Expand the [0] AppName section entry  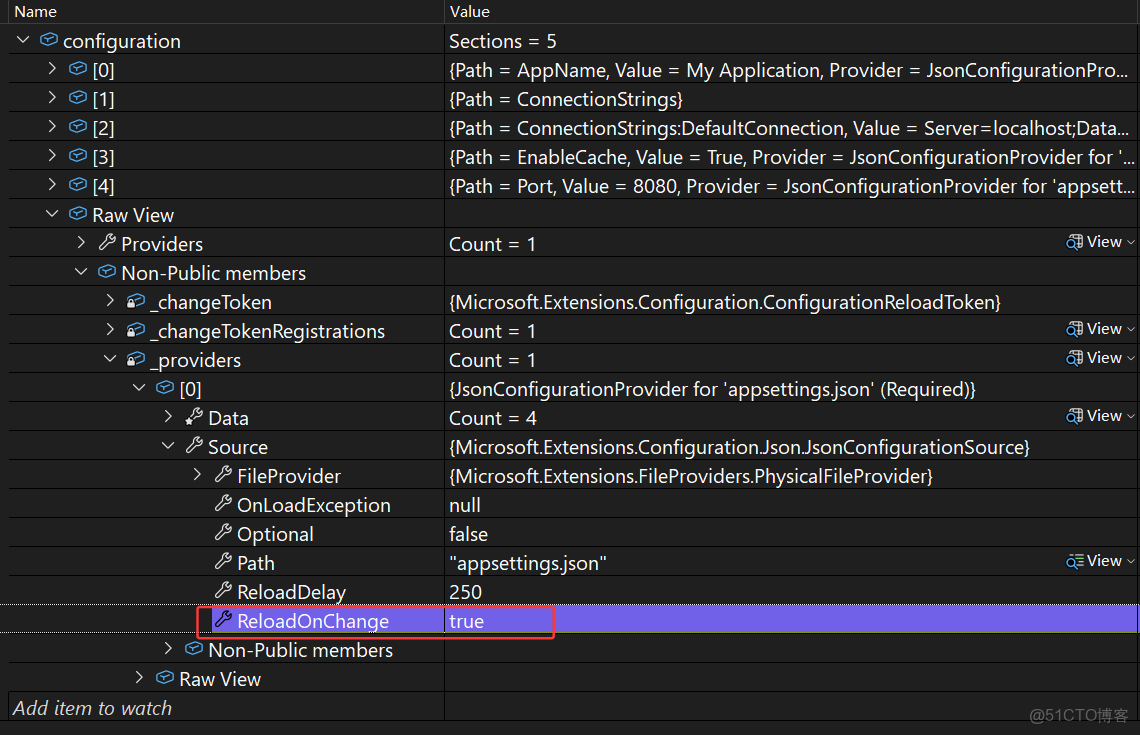53,70
